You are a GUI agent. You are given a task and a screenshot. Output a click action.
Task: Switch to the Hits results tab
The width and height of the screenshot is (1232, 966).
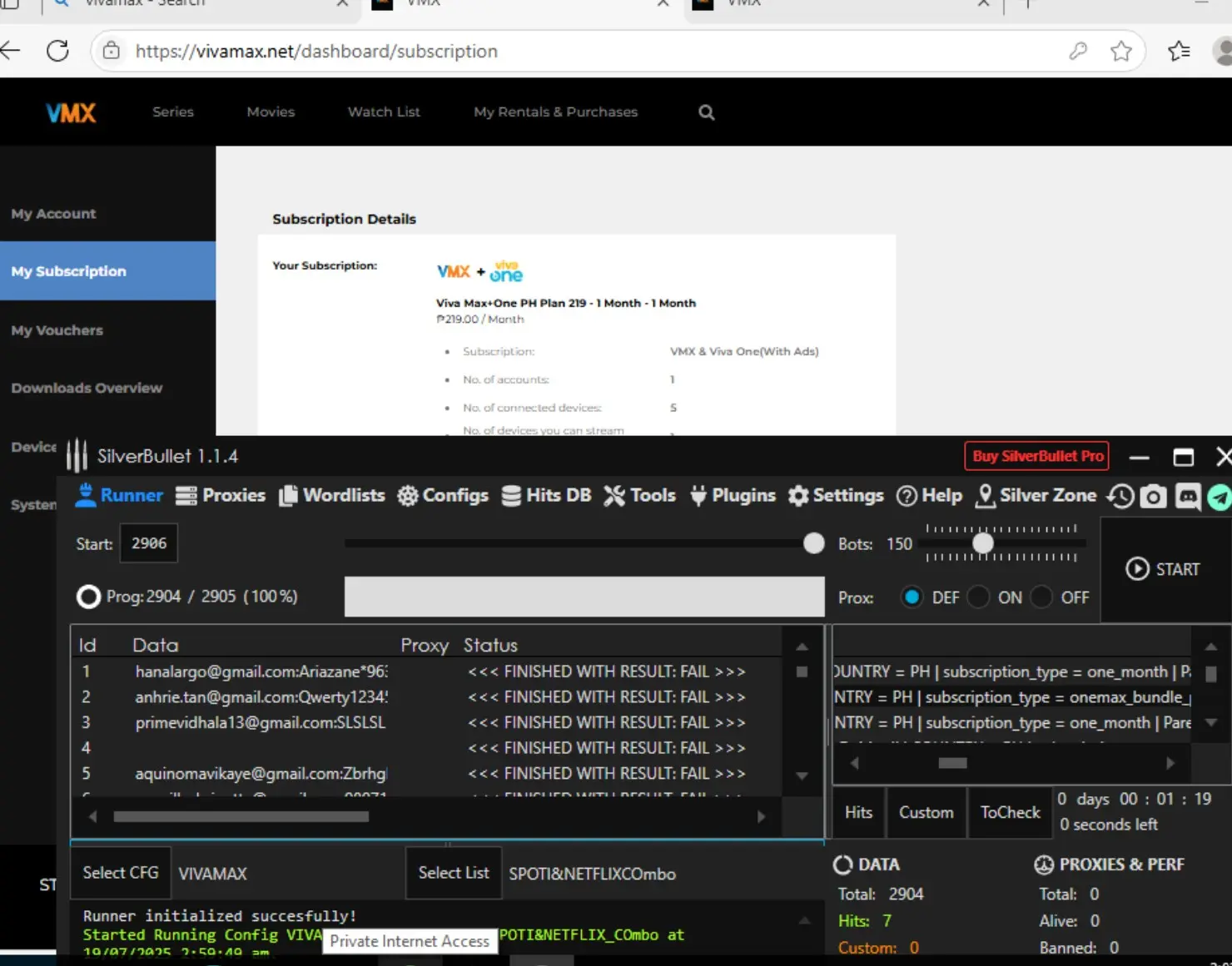858,812
